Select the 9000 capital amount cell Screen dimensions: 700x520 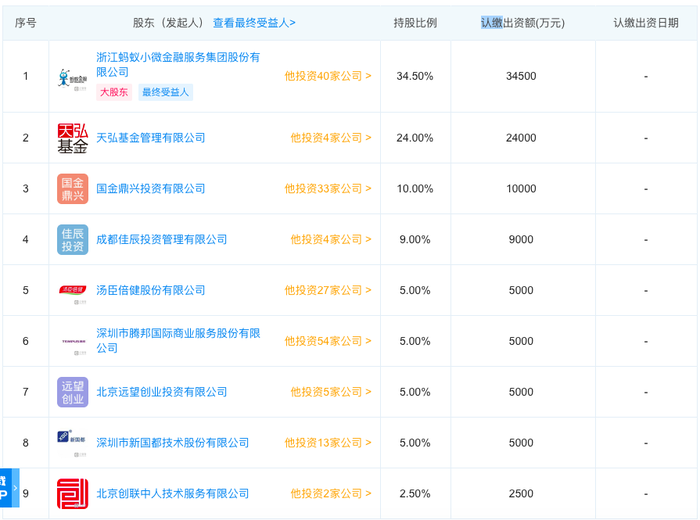click(x=521, y=240)
